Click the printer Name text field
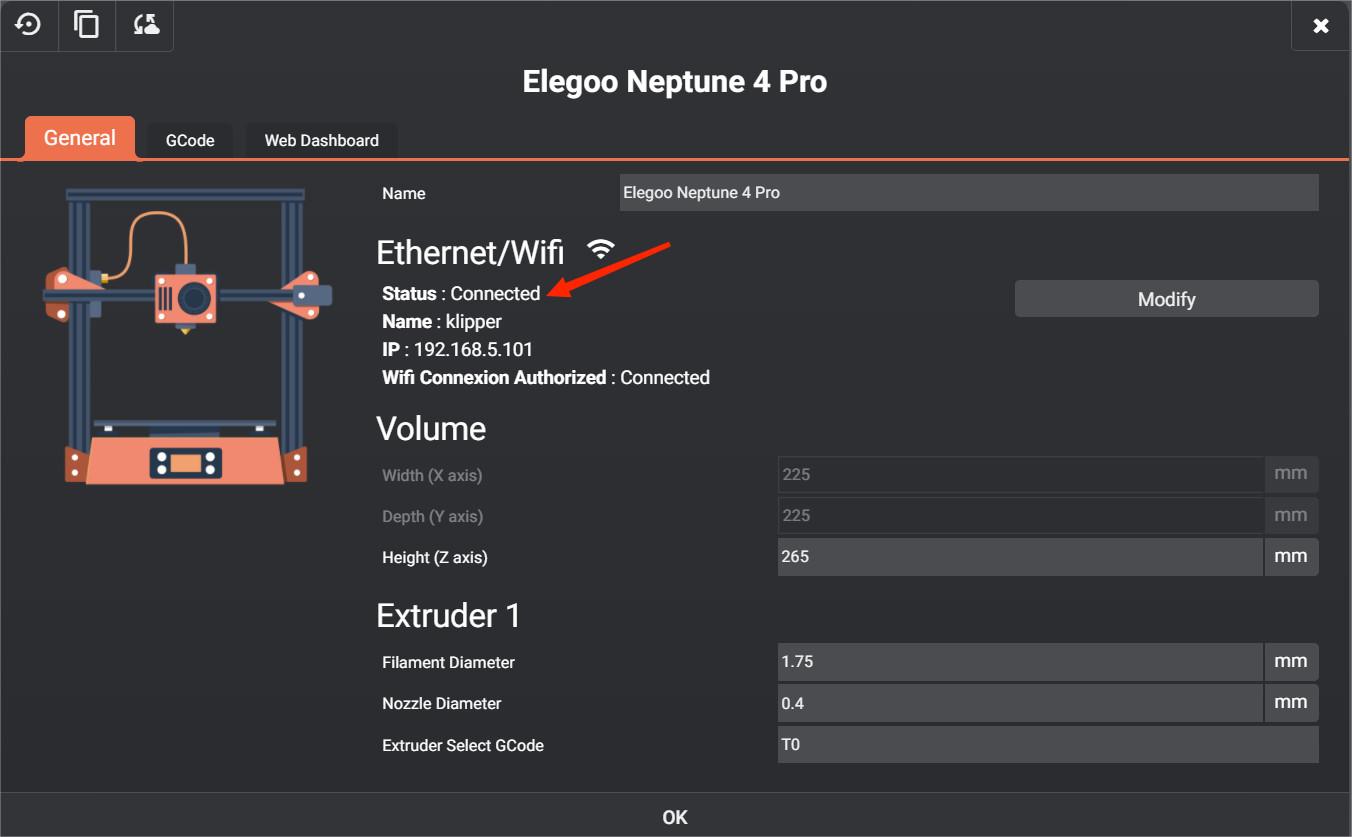The height and width of the screenshot is (837, 1352). coord(968,193)
